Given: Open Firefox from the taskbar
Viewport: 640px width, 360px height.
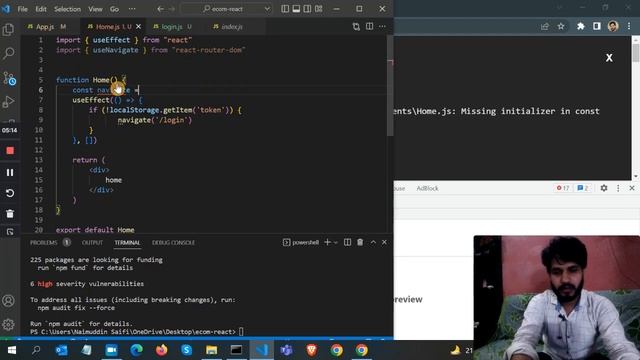Looking at the screenshot, I should tap(162, 350).
